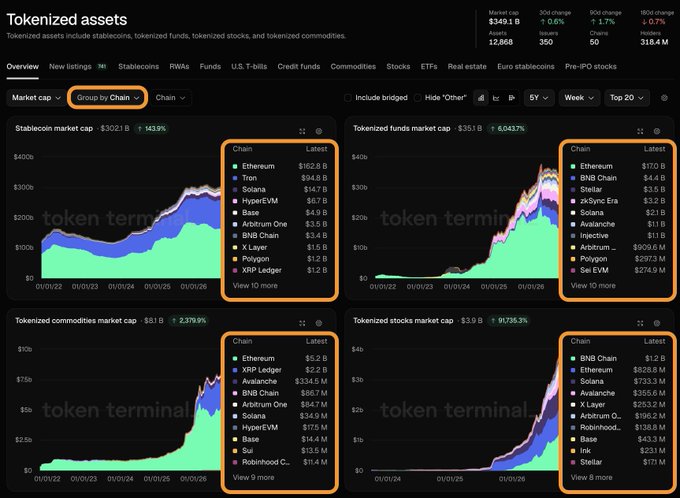Open dashboard settings gear beside Top 20

[x=664, y=98]
